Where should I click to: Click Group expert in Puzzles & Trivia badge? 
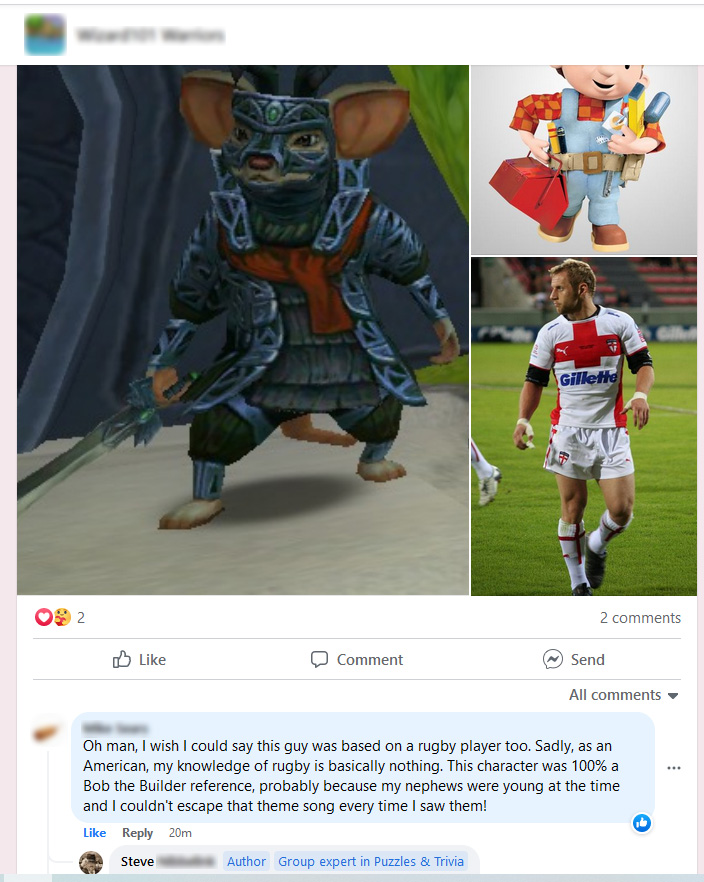[x=371, y=862]
